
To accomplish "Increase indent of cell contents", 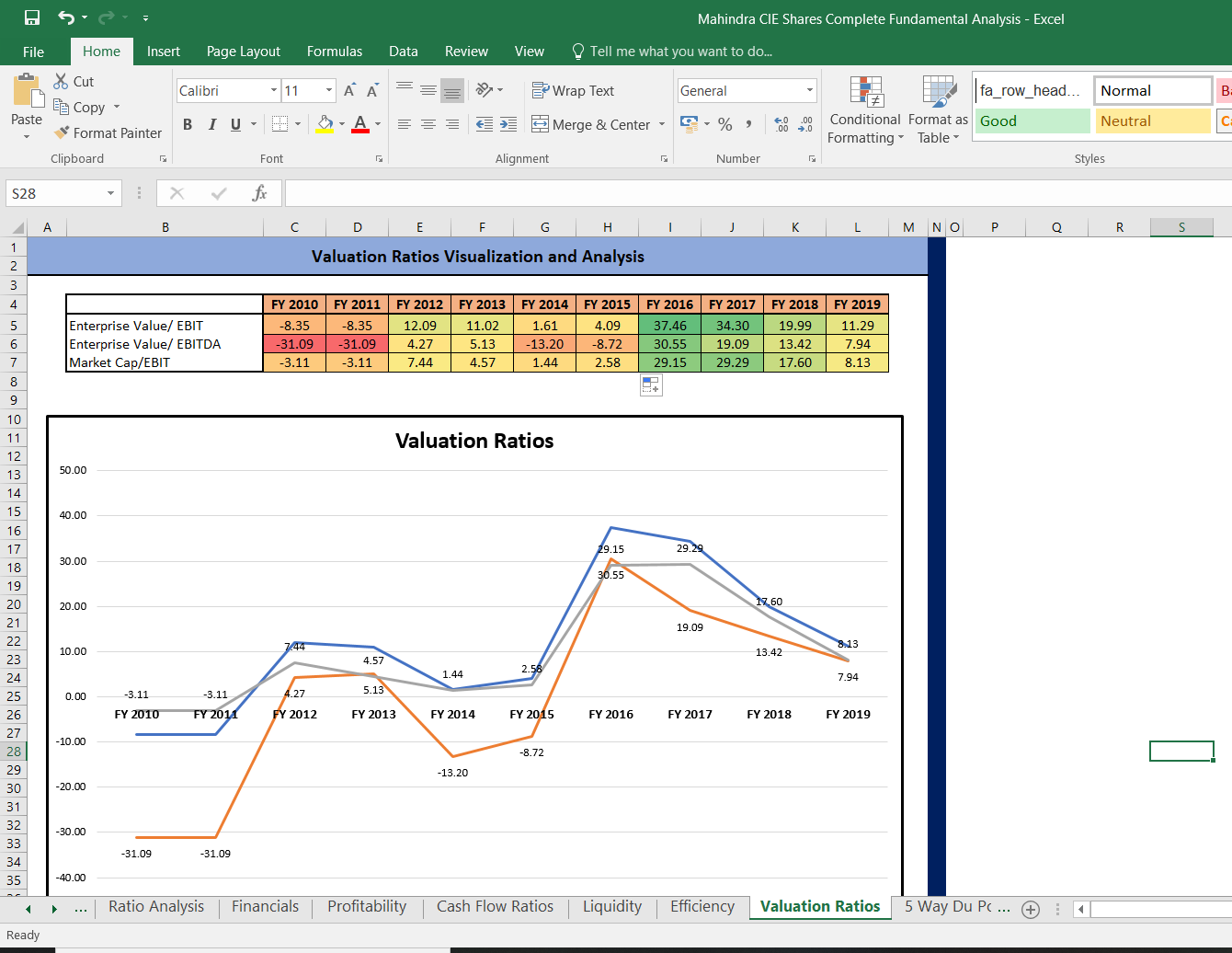I will point(508,124).
